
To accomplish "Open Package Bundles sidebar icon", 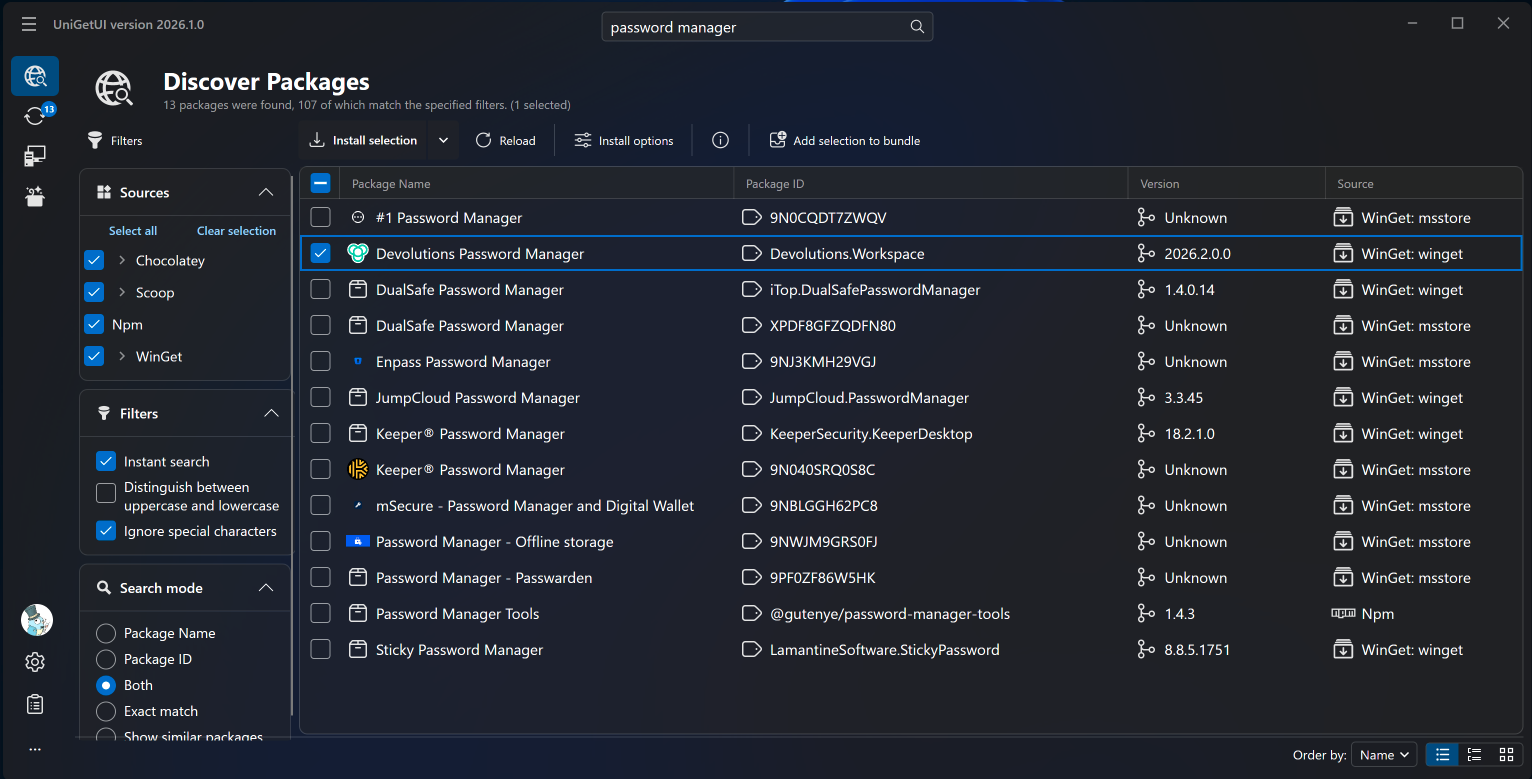I will pos(35,196).
